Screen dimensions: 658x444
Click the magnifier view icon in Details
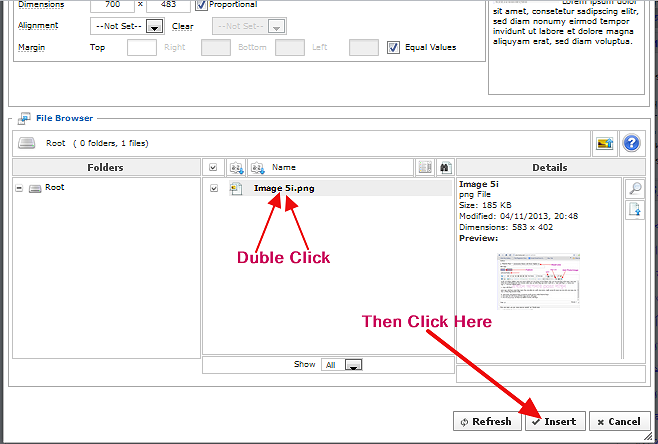coord(634,189)
